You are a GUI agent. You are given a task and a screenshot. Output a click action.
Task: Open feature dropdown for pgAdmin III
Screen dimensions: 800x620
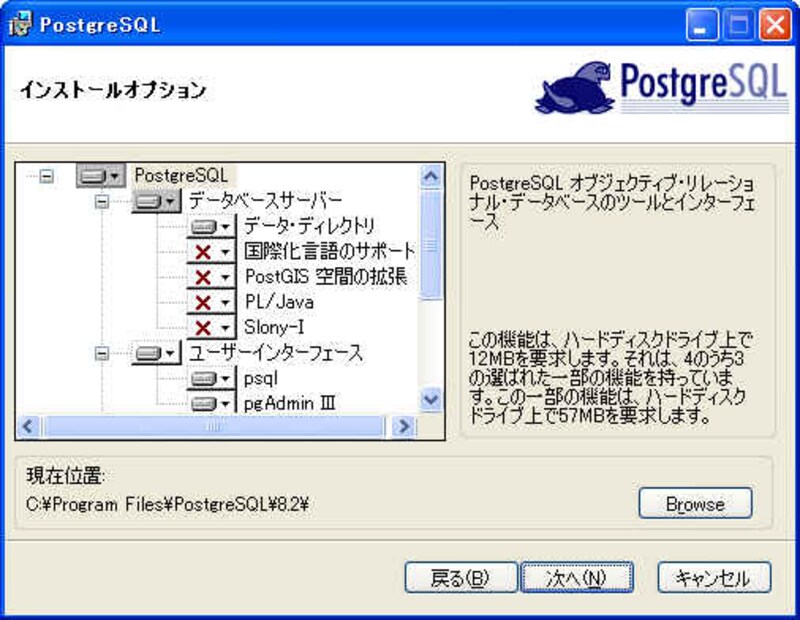[211, 403]
